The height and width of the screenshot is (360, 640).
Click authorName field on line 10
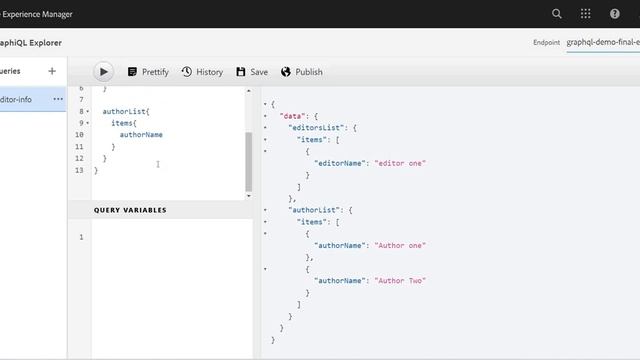coord(141,135)
